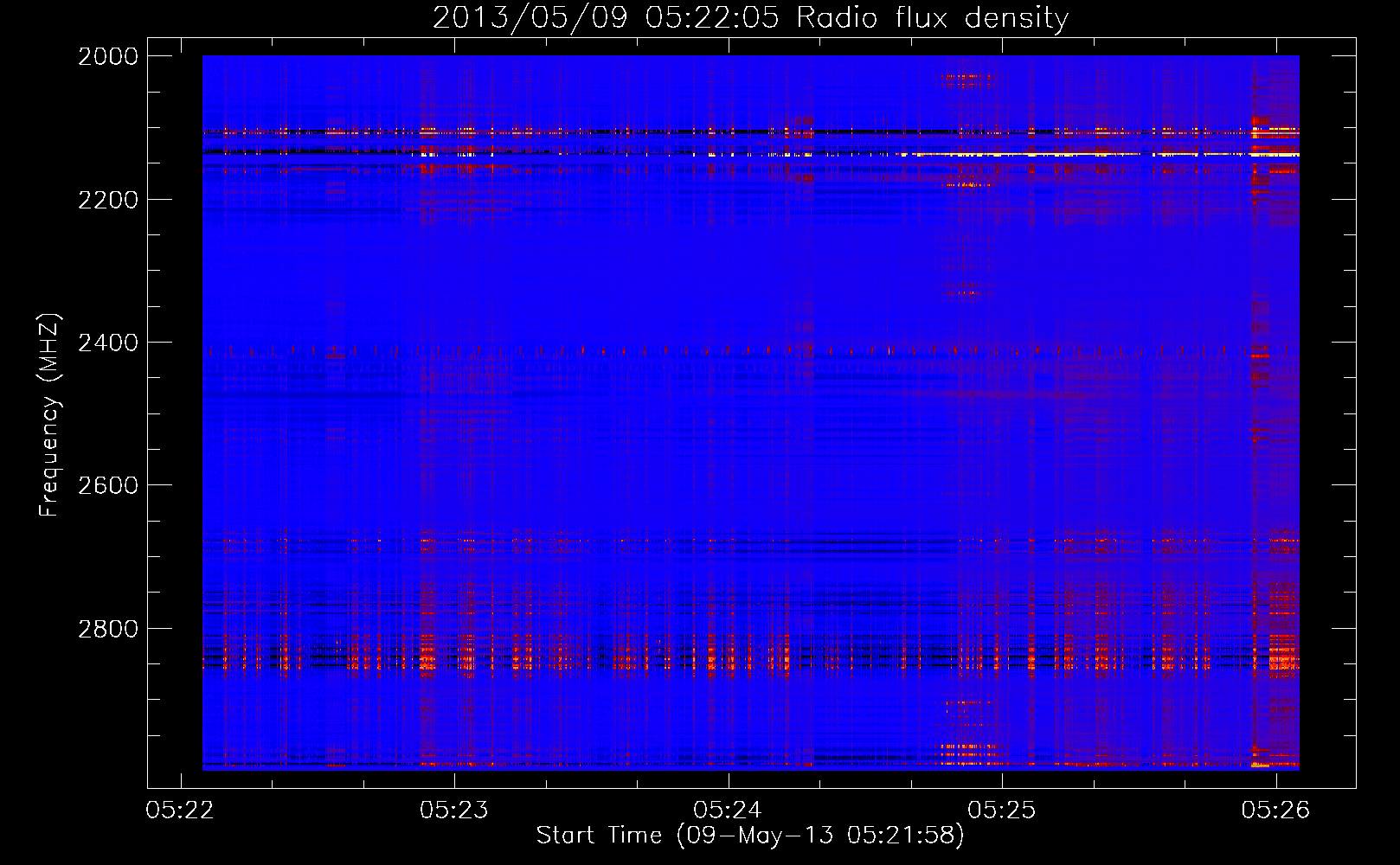Select the 2400 frequency tick label
The width and height of the screenshot is (1400, 865).
(x=108, y=343)
